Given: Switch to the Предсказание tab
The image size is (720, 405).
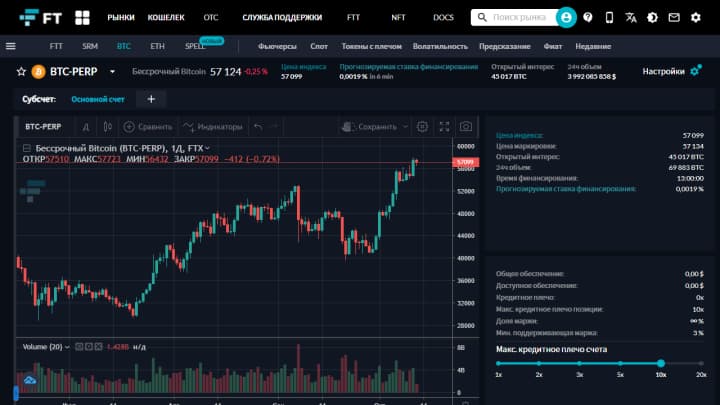Looking at the screenshot, I should pos(505,46).
